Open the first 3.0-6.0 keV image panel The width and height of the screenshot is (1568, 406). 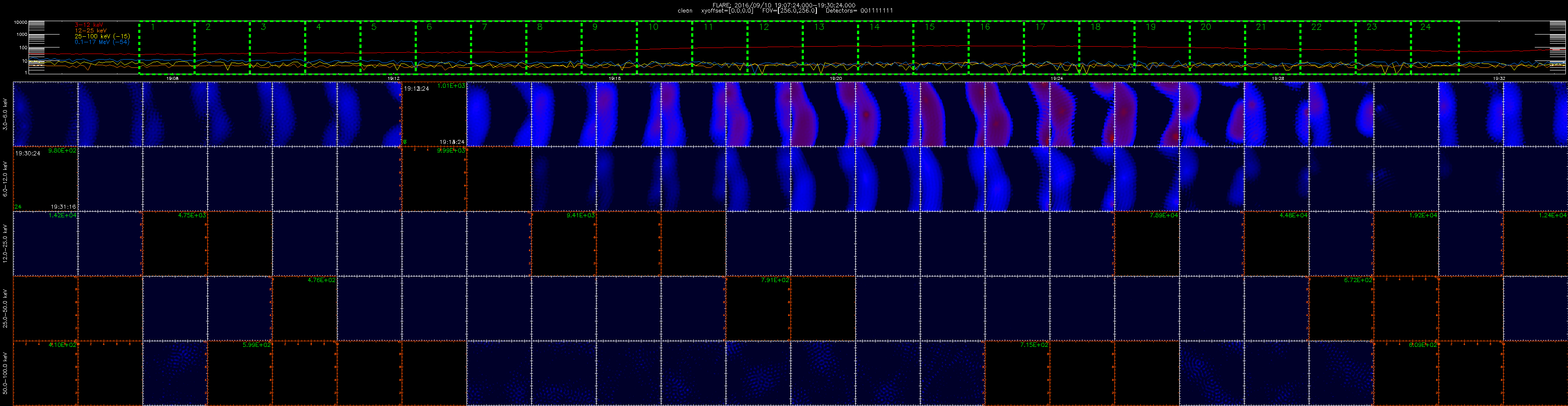[45, 114]
